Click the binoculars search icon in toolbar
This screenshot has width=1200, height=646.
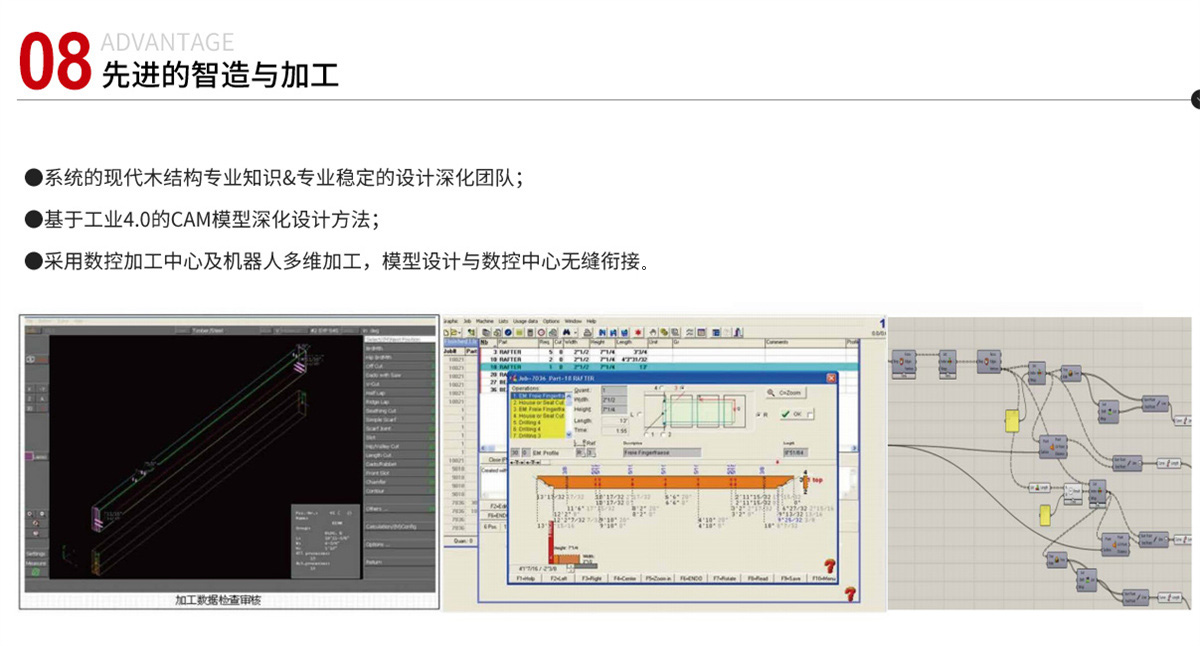point(566,331)
